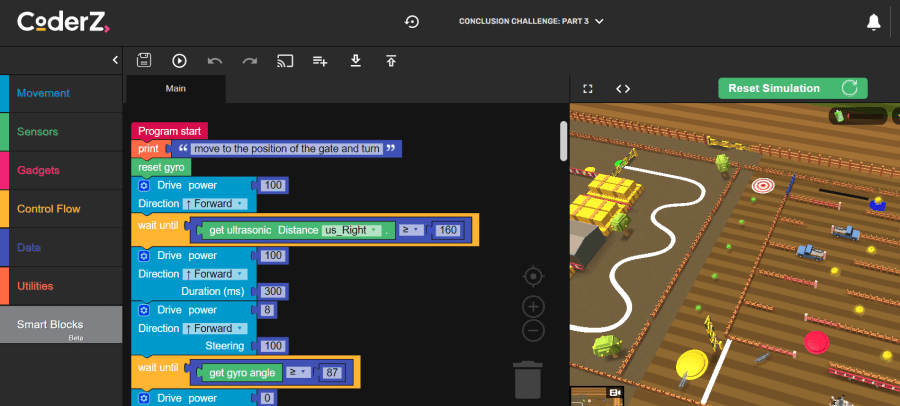Screen dimensions: 900x406
Task: Toggle fullscreen simulation view
Action: point(588,88)
